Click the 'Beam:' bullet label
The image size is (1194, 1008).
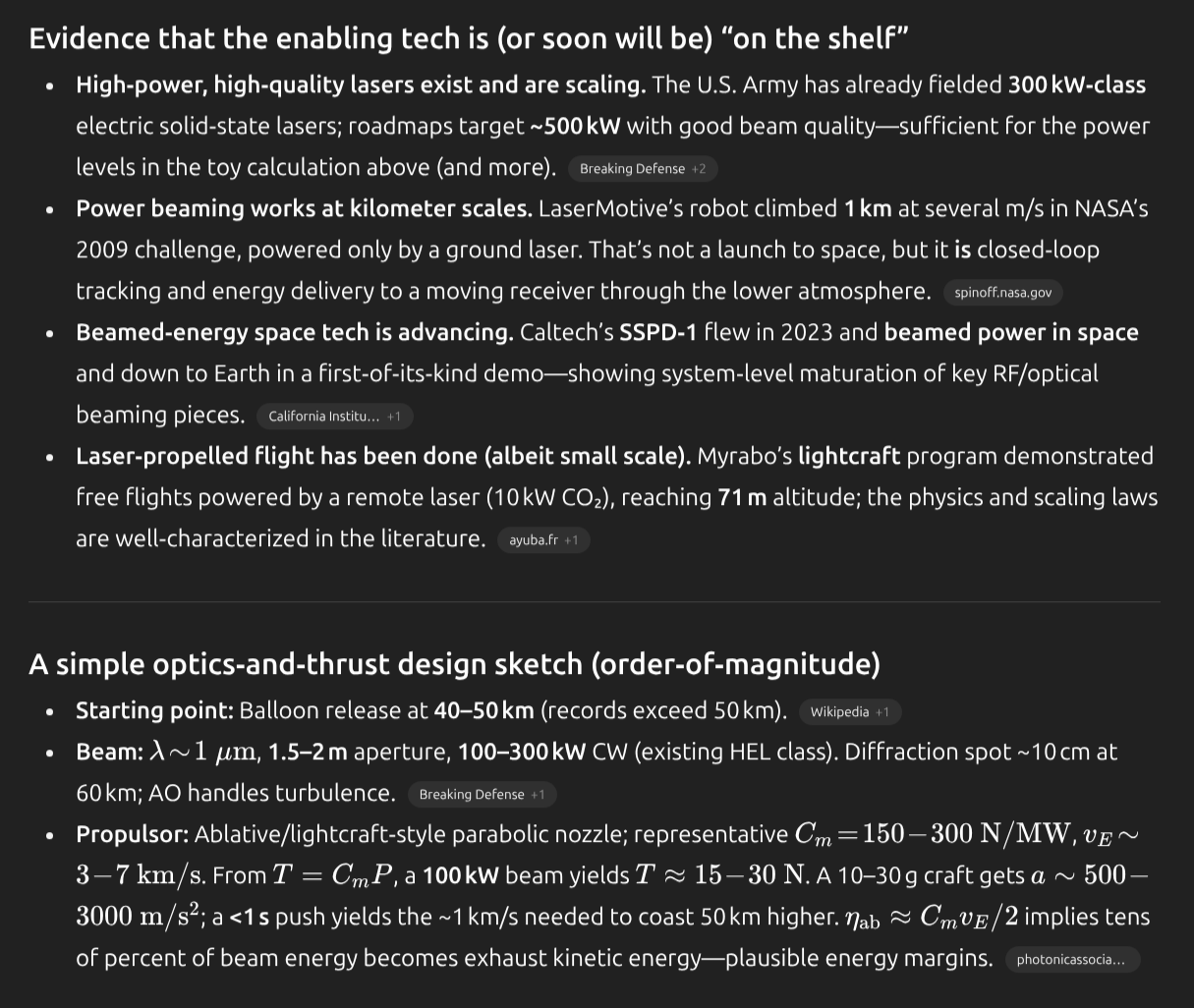[x=109, y=753]
